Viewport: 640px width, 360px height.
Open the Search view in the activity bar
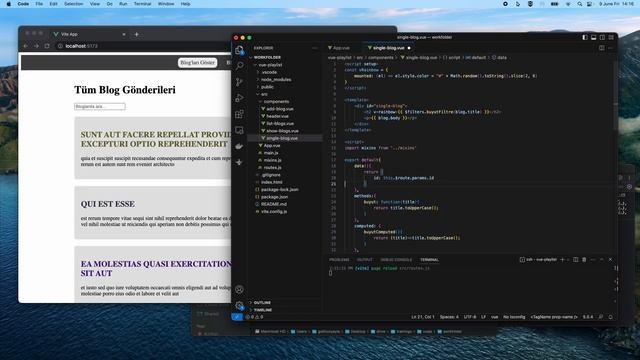pos(240,66)
